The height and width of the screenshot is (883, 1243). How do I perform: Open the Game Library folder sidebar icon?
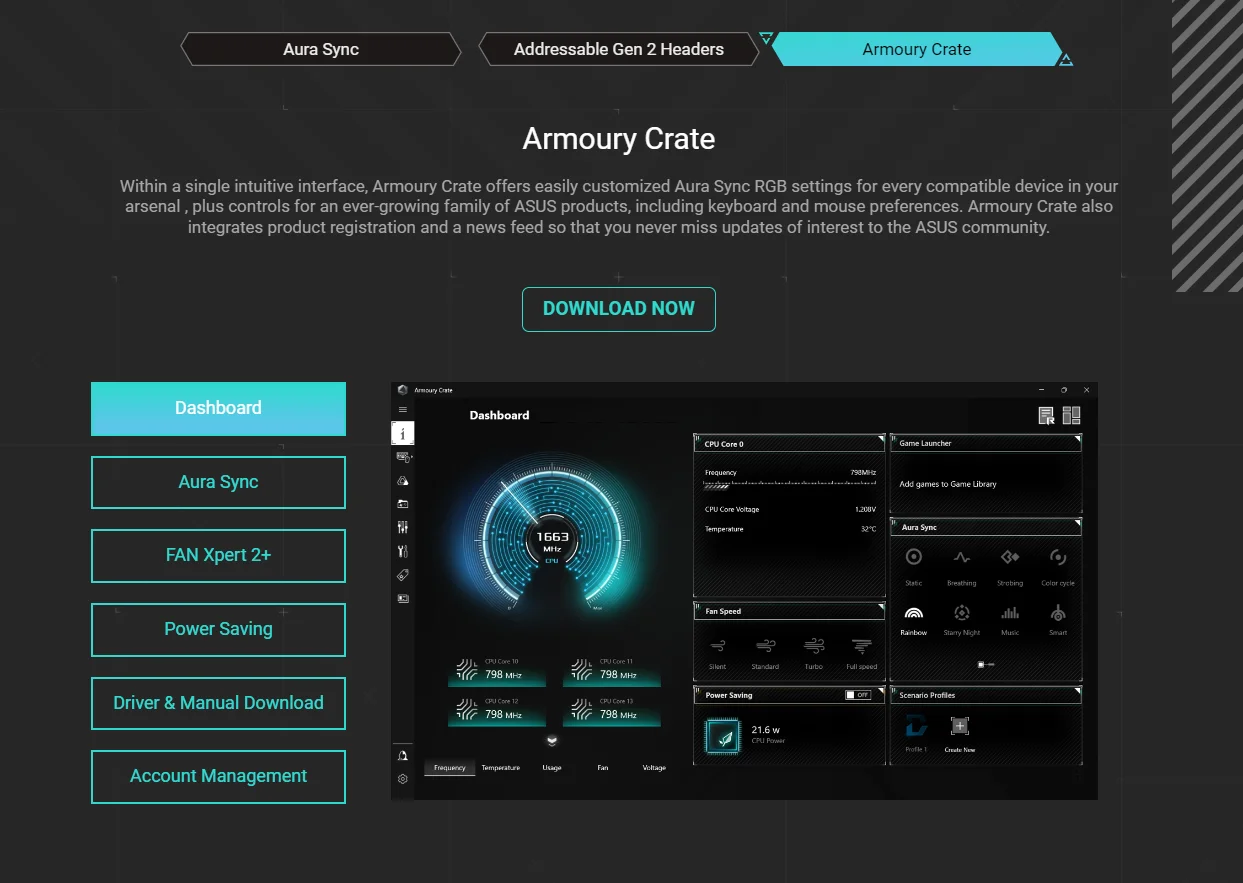tap(403, 504)
